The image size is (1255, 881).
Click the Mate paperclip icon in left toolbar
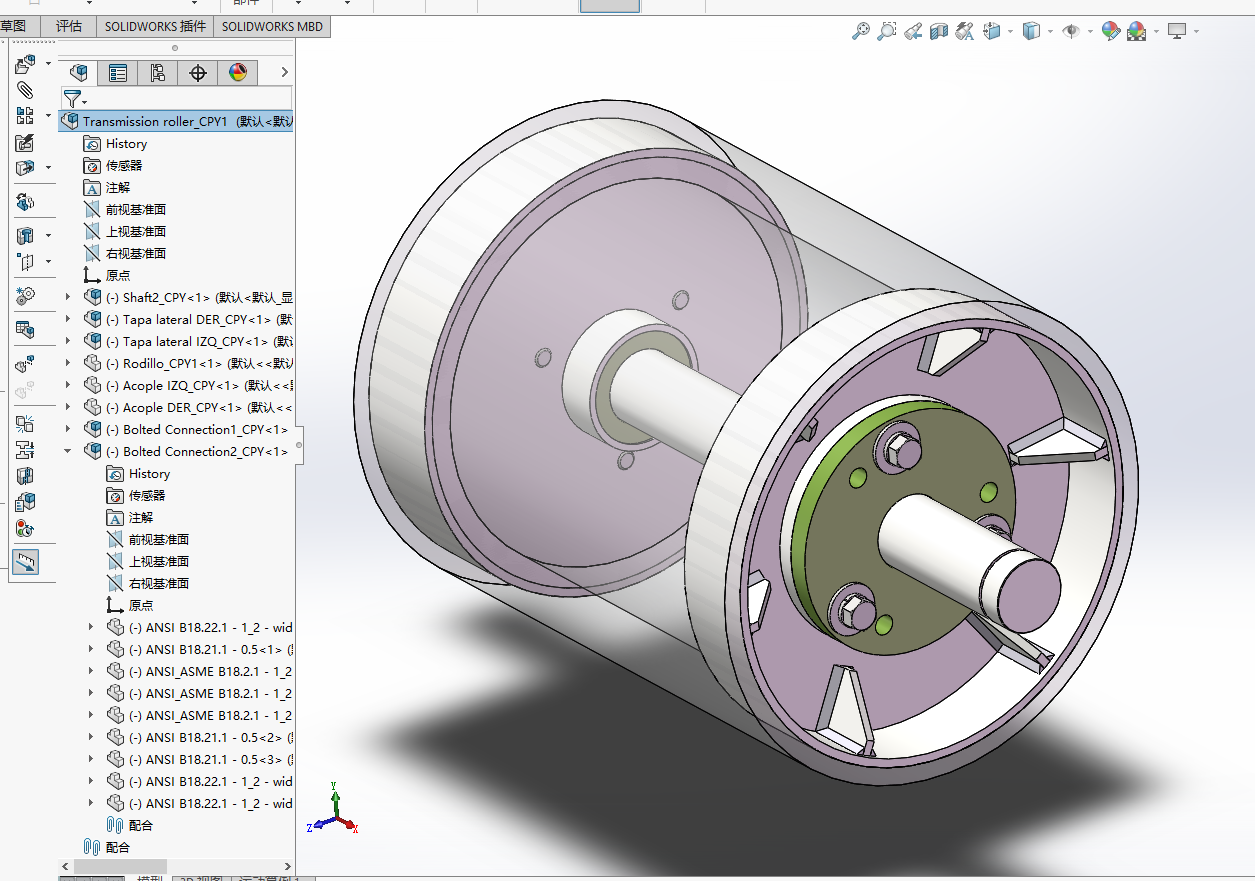(25, 90)
